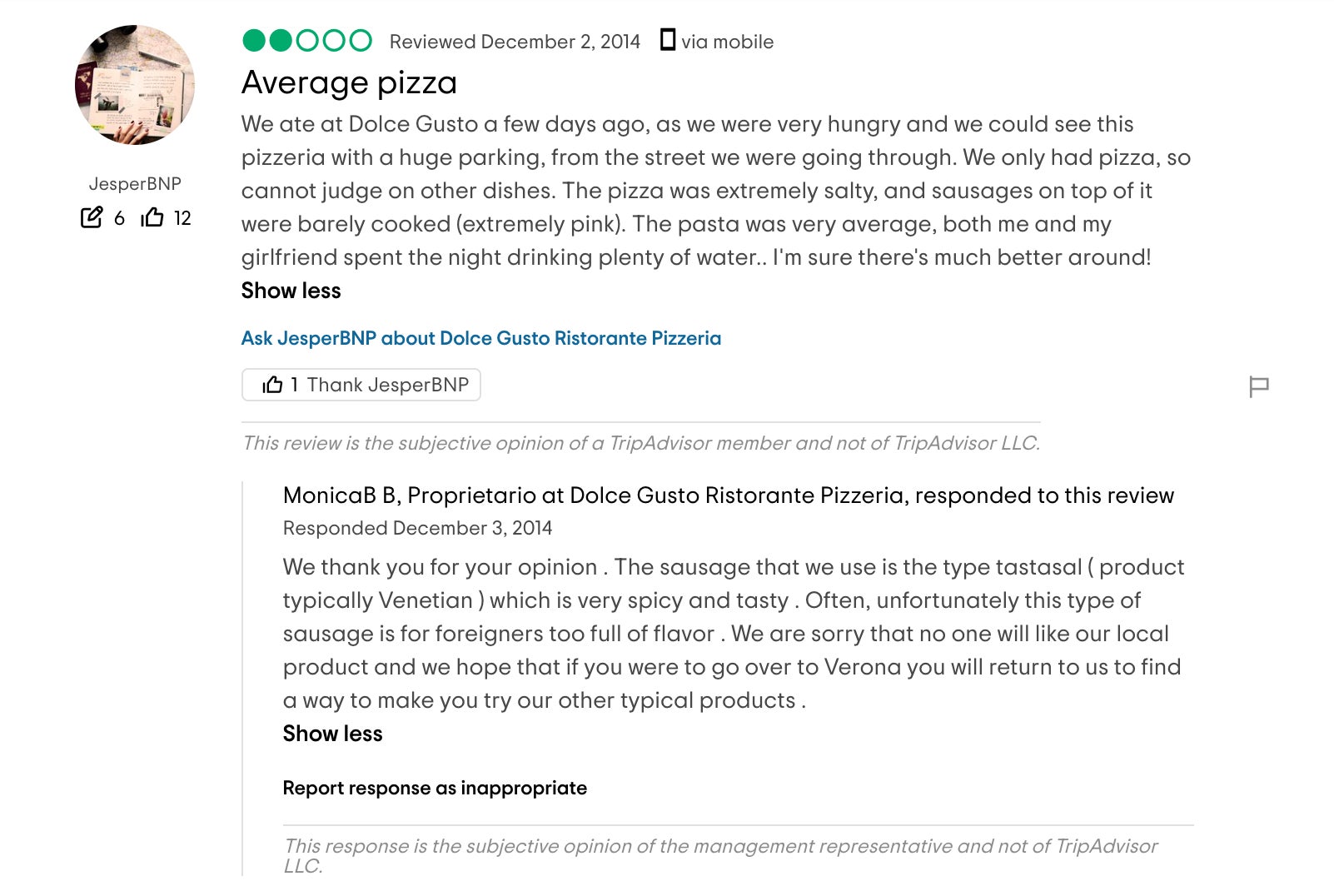Open Ask JesperBNP about Dolce Gusto link
Screen dimensions: 1334x896
pos(480,338)
